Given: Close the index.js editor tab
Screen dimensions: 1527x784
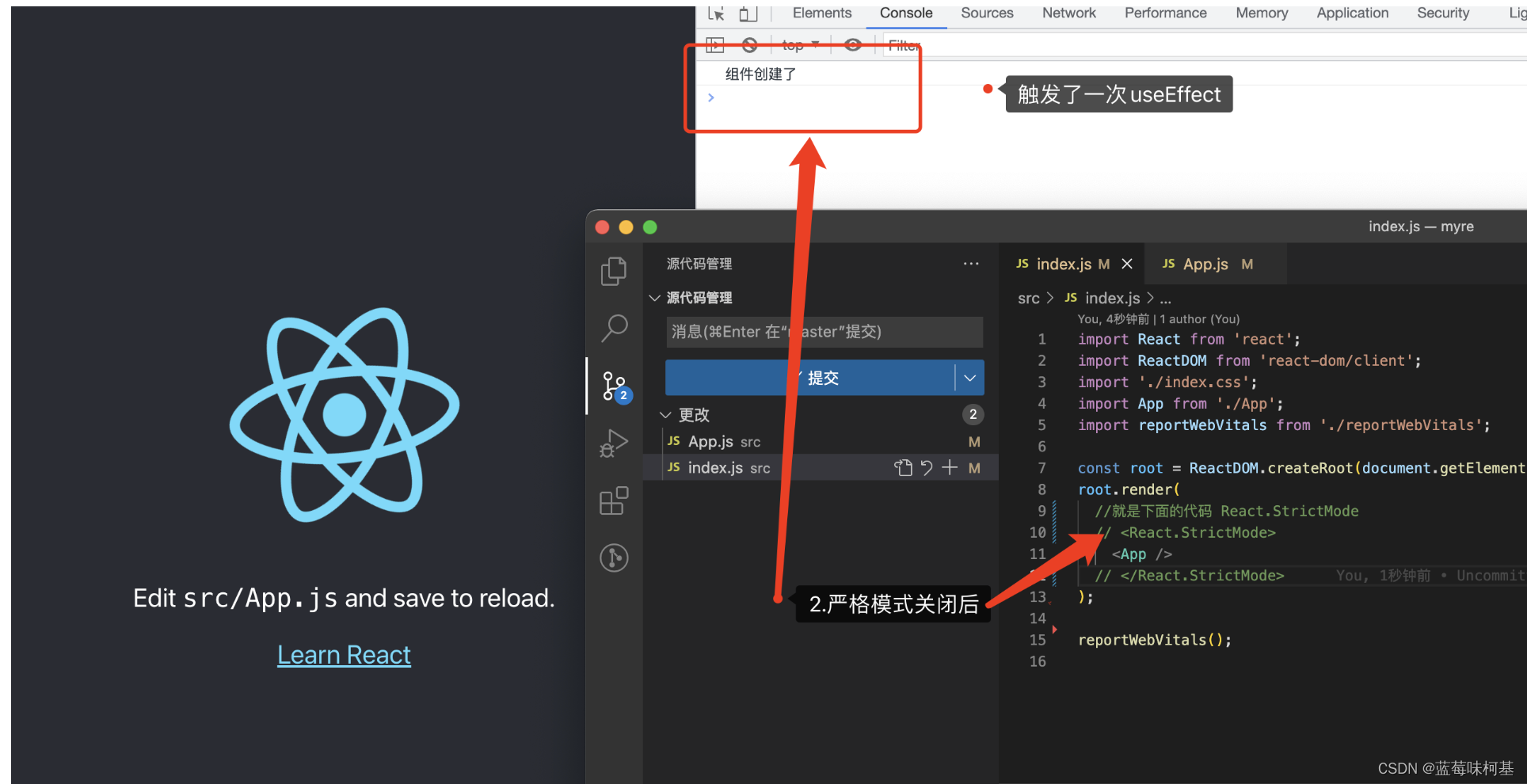Looking at the screenshot, I should pyautogui.click(x=1127, y=264).
